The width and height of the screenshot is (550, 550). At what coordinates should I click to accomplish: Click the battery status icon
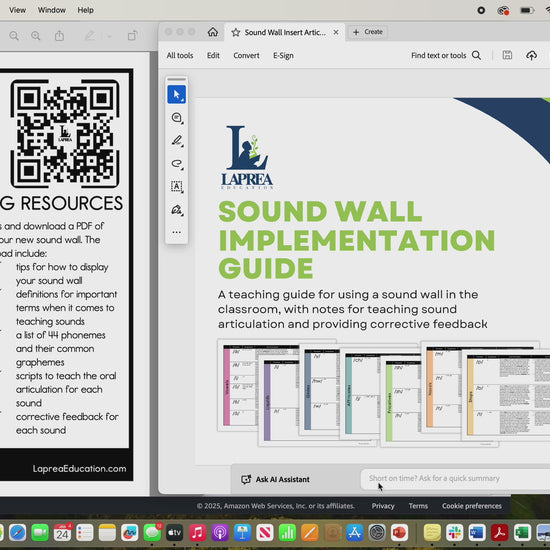tap(527, 11)
